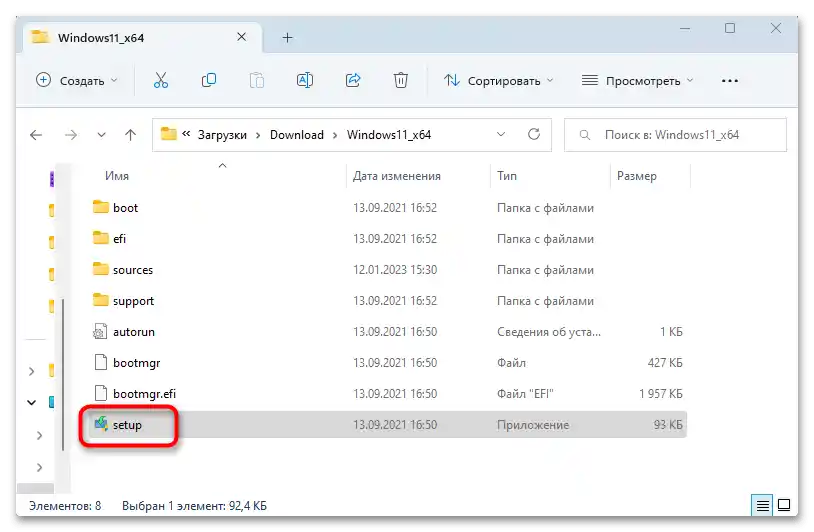The image size is (814, 532).
Task: Click sources date 12.01.2023 15:30
Action: click(x=395, y=270)
